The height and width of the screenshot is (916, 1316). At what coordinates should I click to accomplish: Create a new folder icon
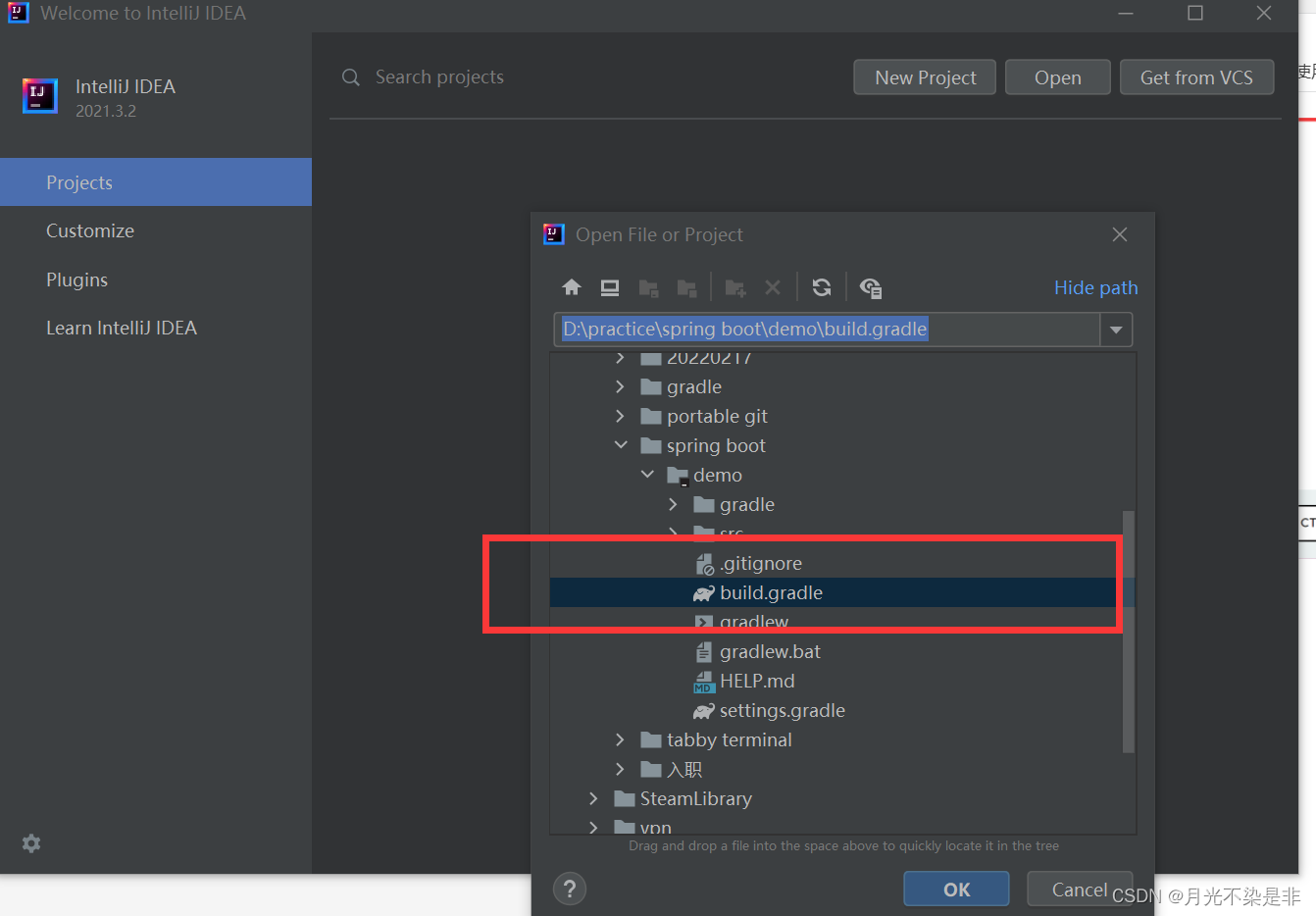(x=734, y=287)
